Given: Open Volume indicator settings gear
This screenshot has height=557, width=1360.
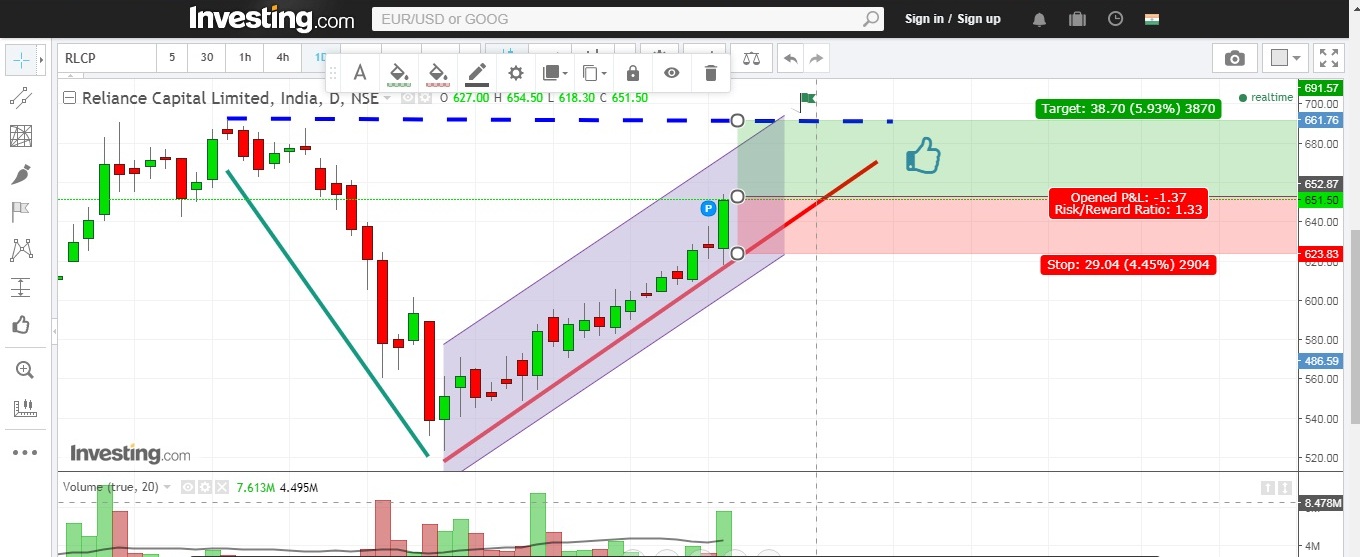Looking at the screenshot, I should point(204,487).
